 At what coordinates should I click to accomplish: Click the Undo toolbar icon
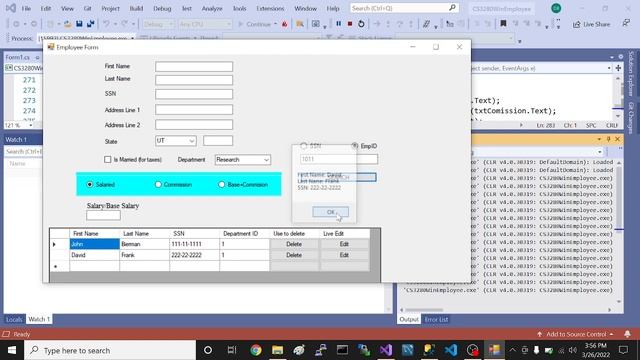click(x=106, y=24)
